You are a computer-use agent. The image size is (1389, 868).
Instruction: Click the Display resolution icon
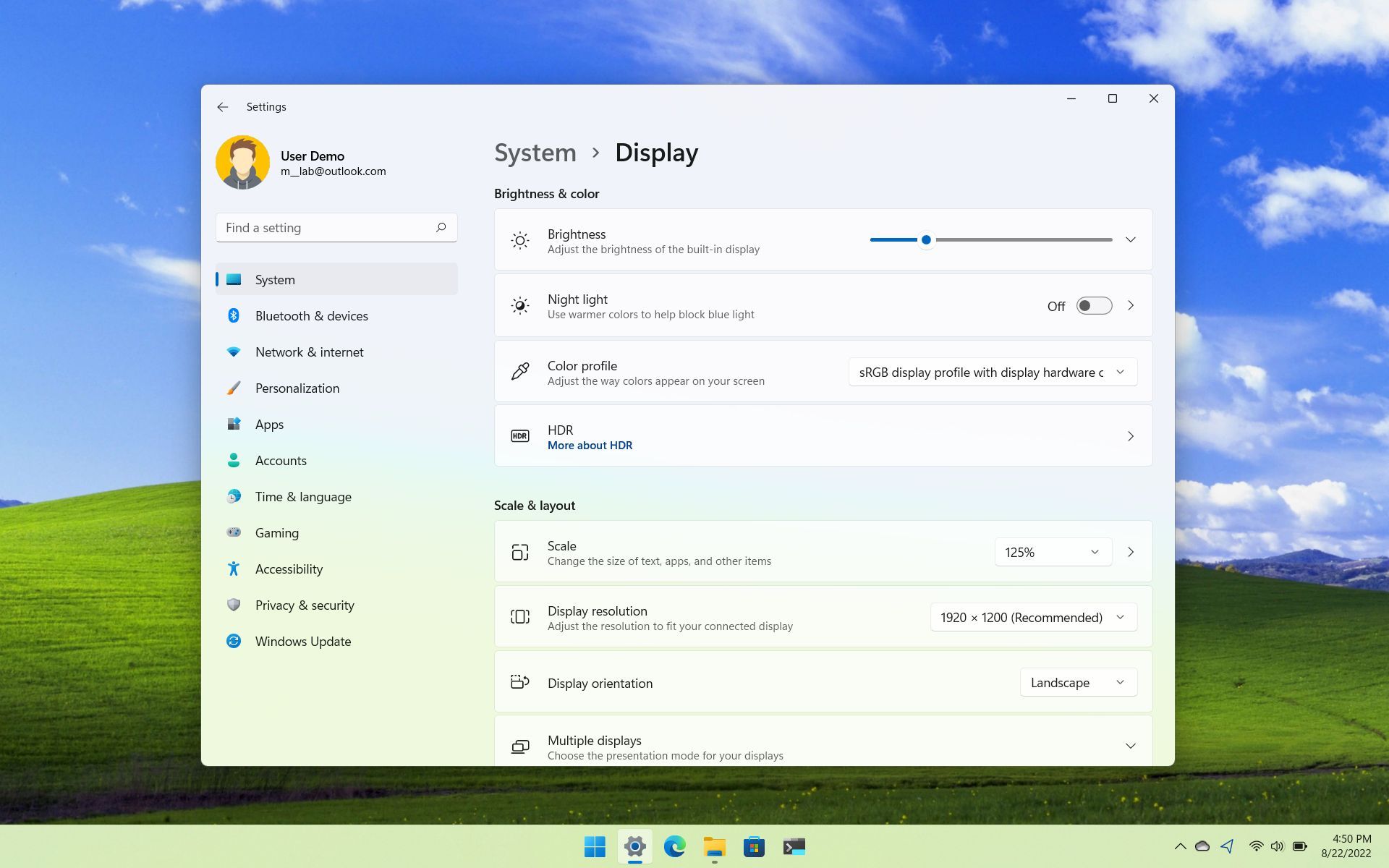(519, 616)
